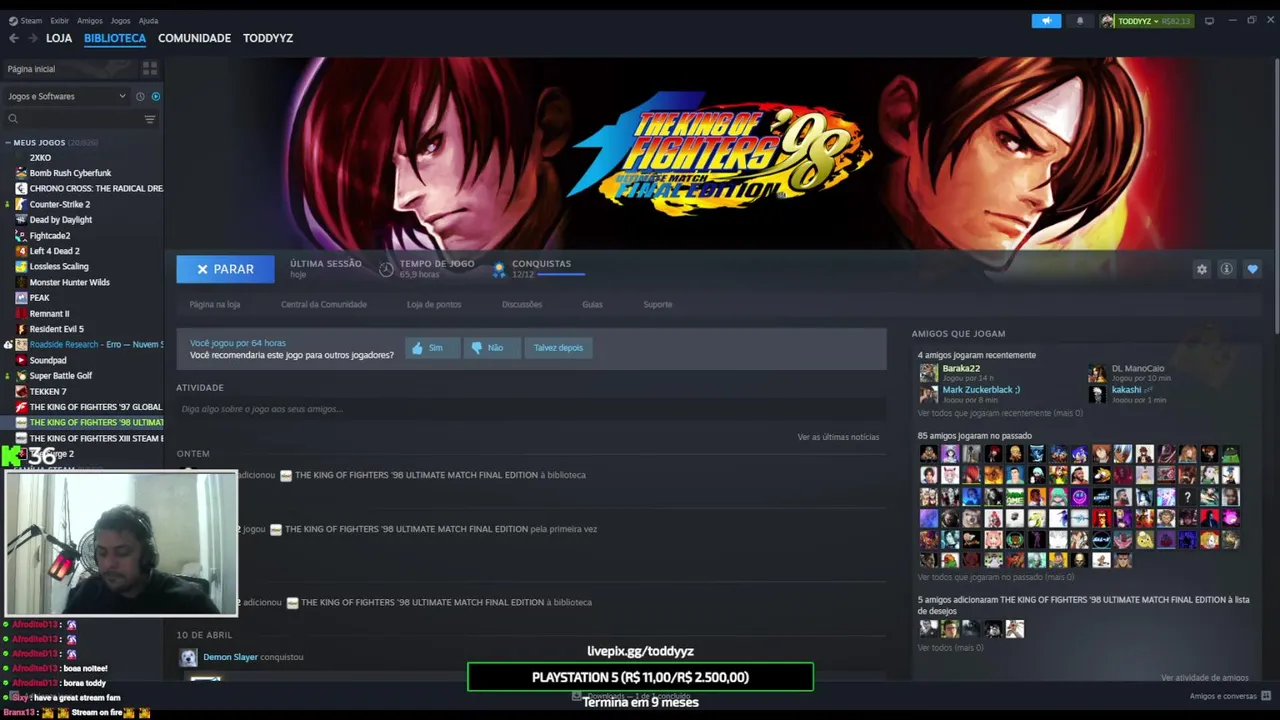Open the Exibir menu

pos(59,20)
